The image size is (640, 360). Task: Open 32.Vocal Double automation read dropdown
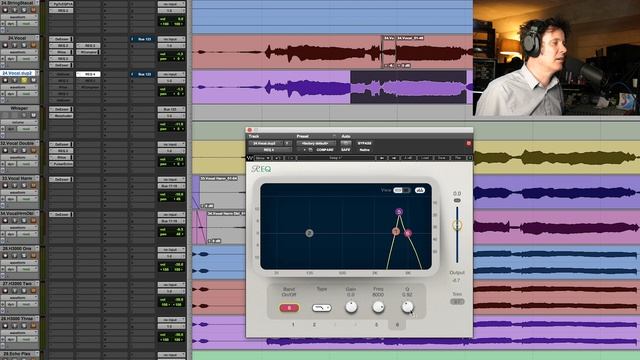(x=27, y=164)
